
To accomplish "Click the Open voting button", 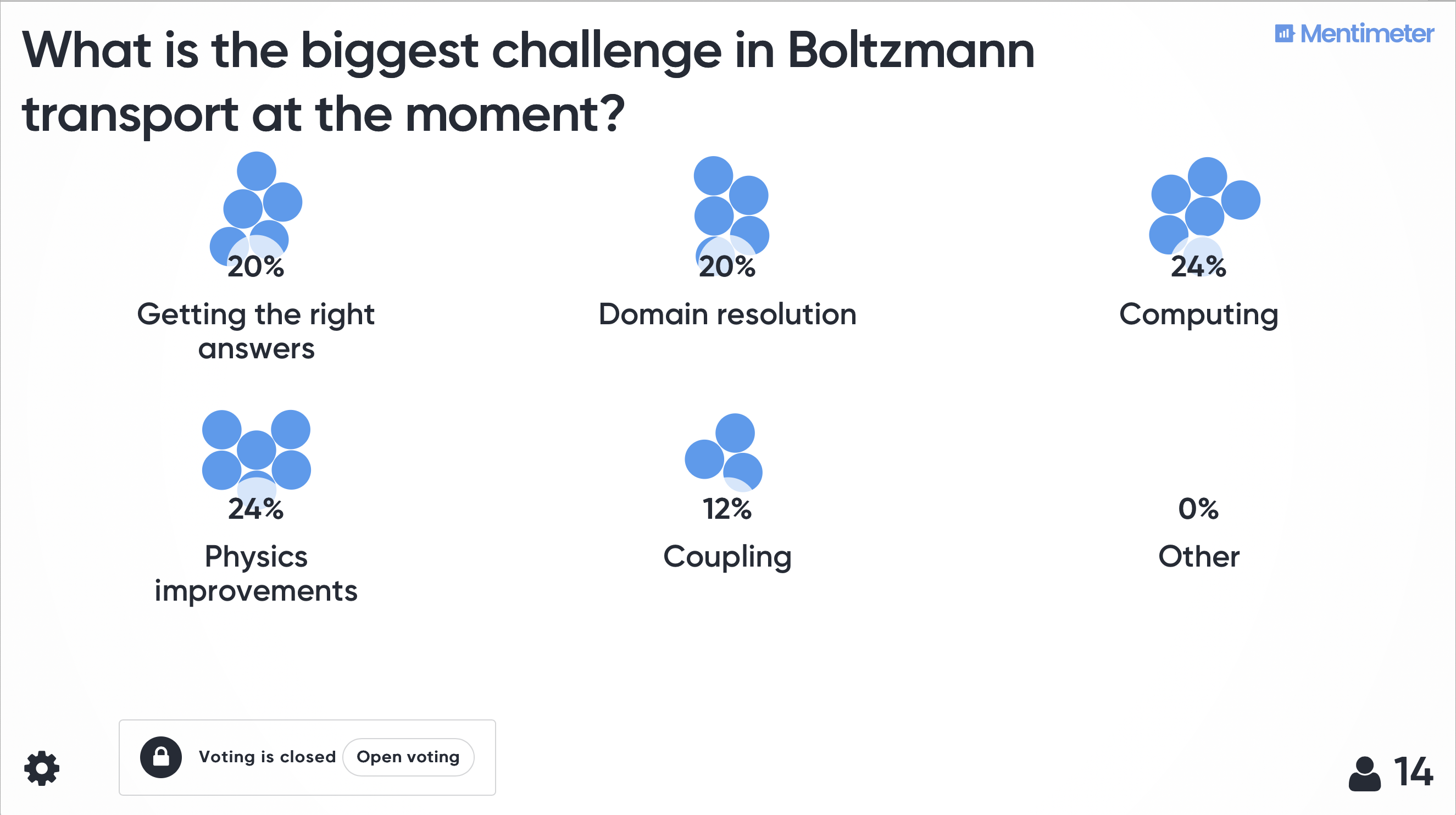I will click(408, 757).
